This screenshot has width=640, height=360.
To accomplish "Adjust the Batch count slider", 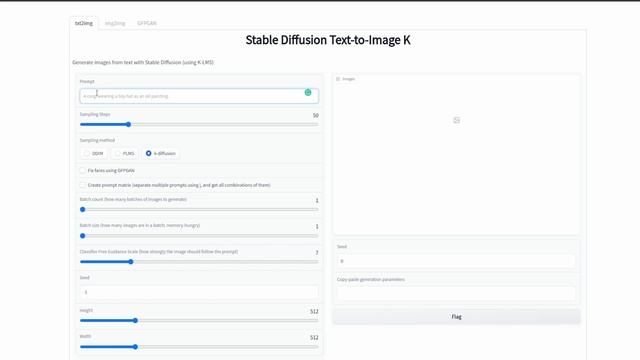I will coord(199,209).
